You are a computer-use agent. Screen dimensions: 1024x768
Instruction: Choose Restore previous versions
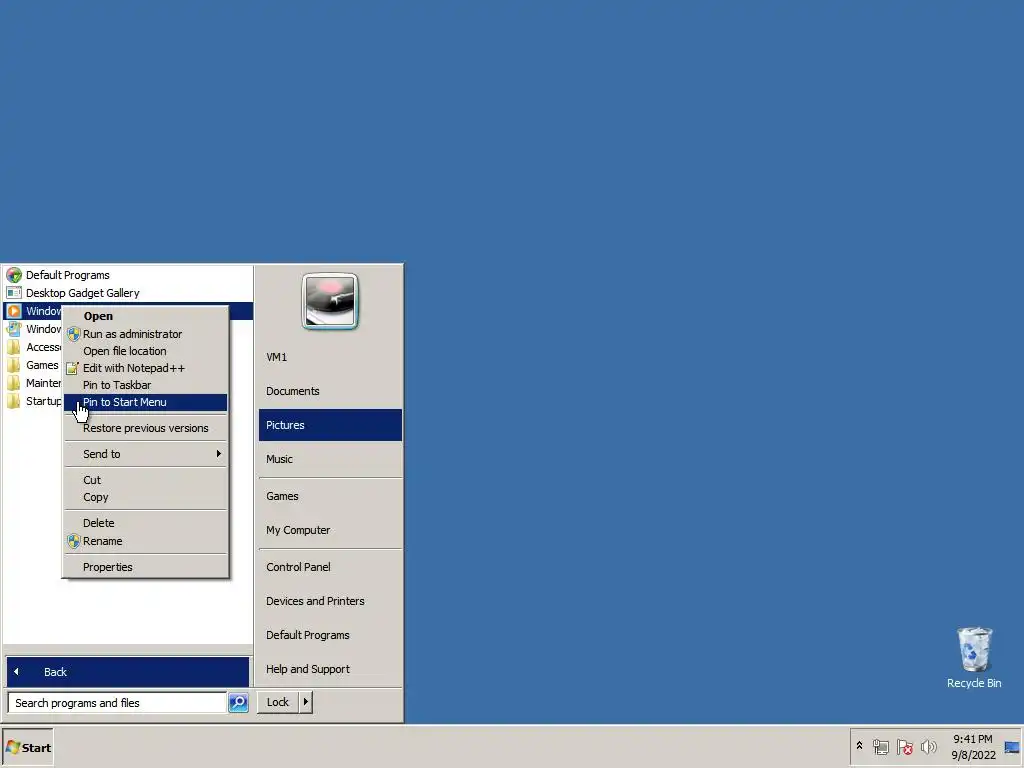(x=145, y=428)
